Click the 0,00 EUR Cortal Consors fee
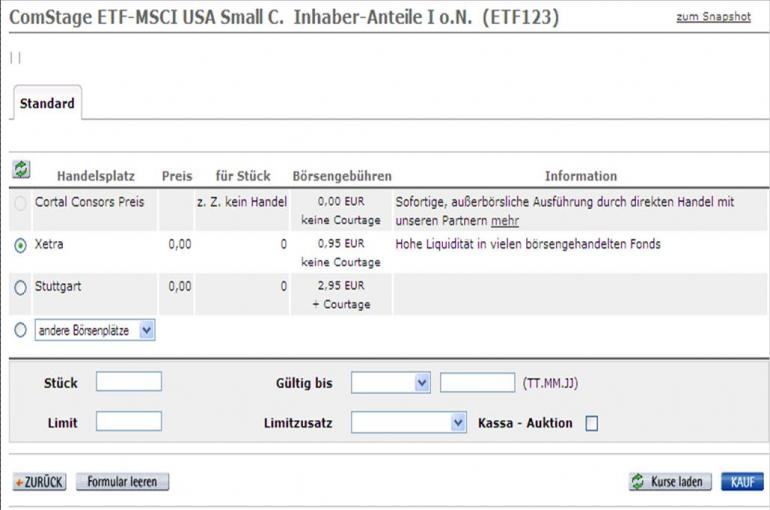Image resolution: width=770 pixels, height=510 pixels. point(341,201)
